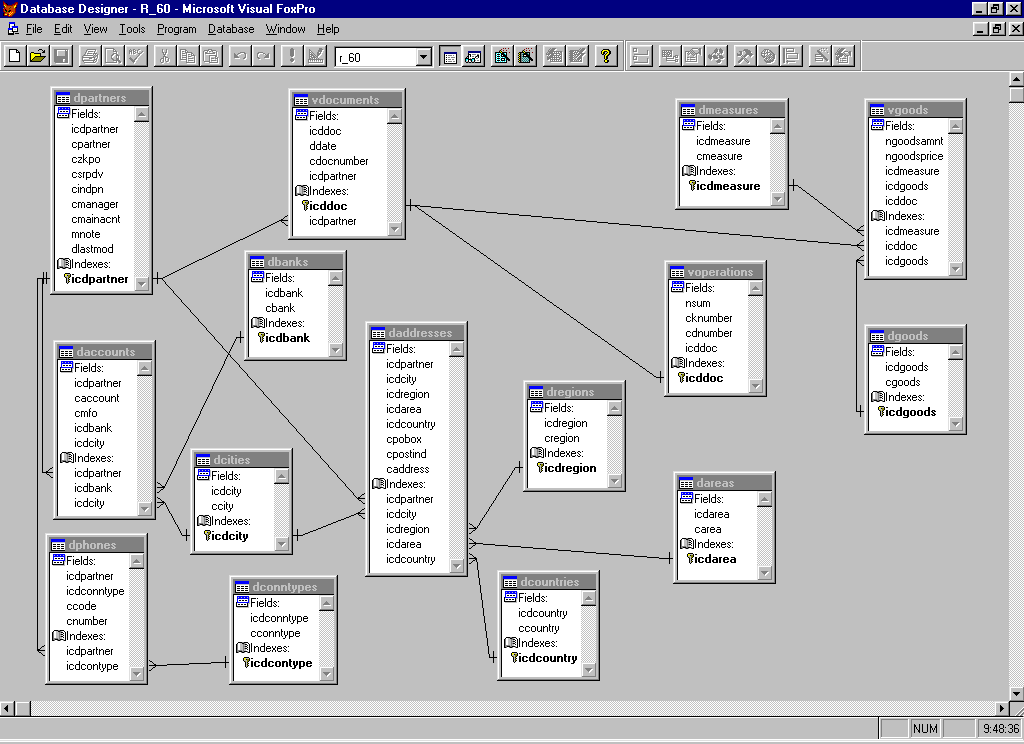This screenshot has height=744, width=1024.
Task: Select cnumber field in dphones
Action: click(x=86, y=621)
